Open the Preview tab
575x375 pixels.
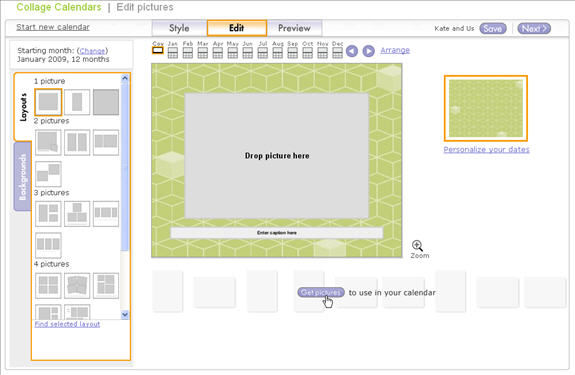294,28
